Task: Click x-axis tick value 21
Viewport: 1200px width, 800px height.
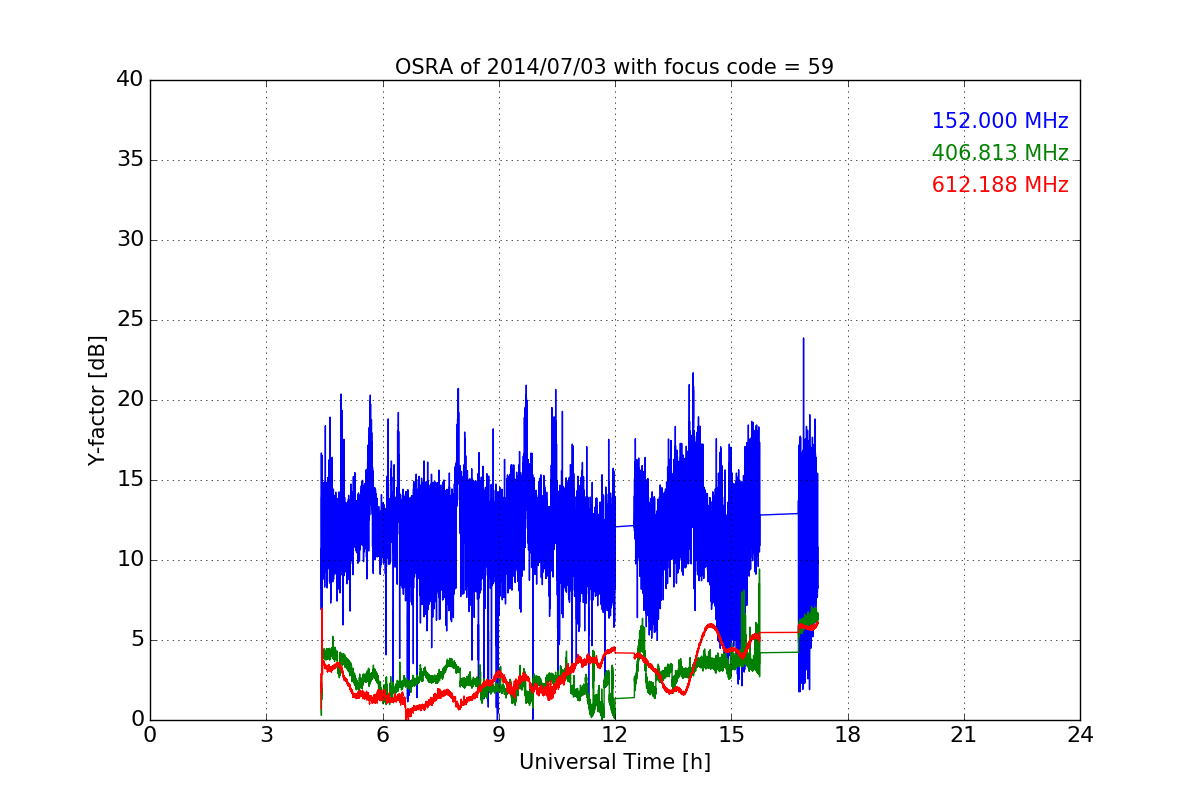Action: click(964, 735)
